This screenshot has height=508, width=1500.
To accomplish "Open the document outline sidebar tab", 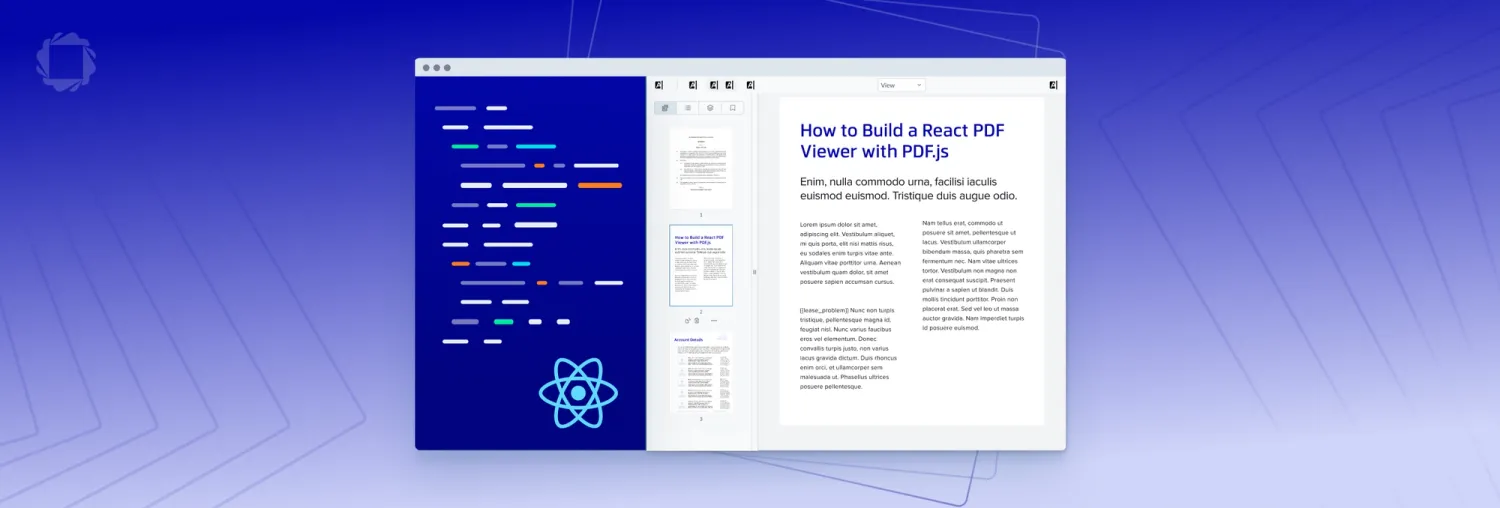I will [688, 108].
